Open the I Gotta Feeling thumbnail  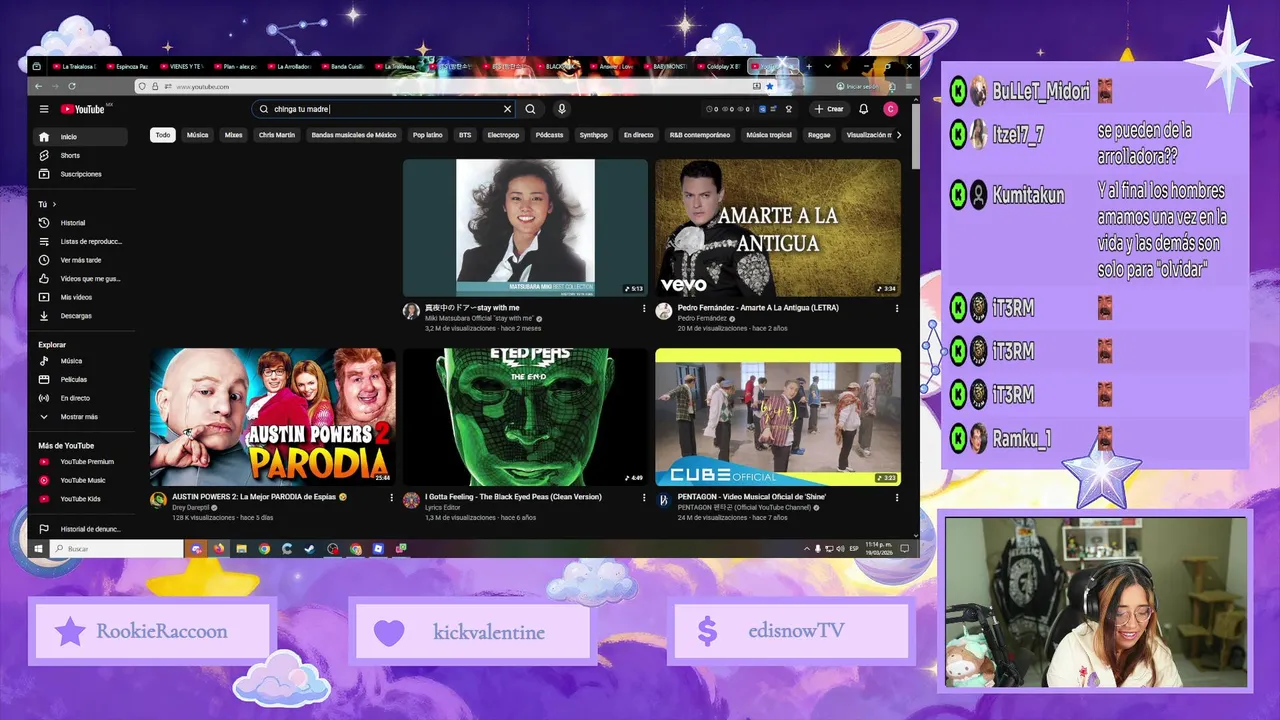pos(525,417)
